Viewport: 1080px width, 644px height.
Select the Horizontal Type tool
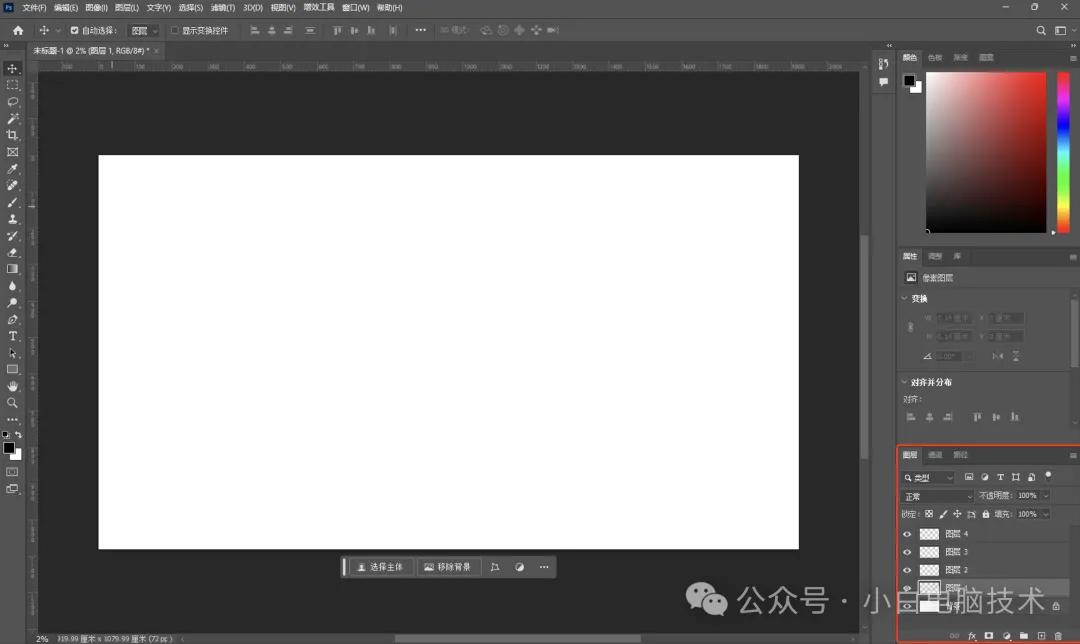[13, 336]
